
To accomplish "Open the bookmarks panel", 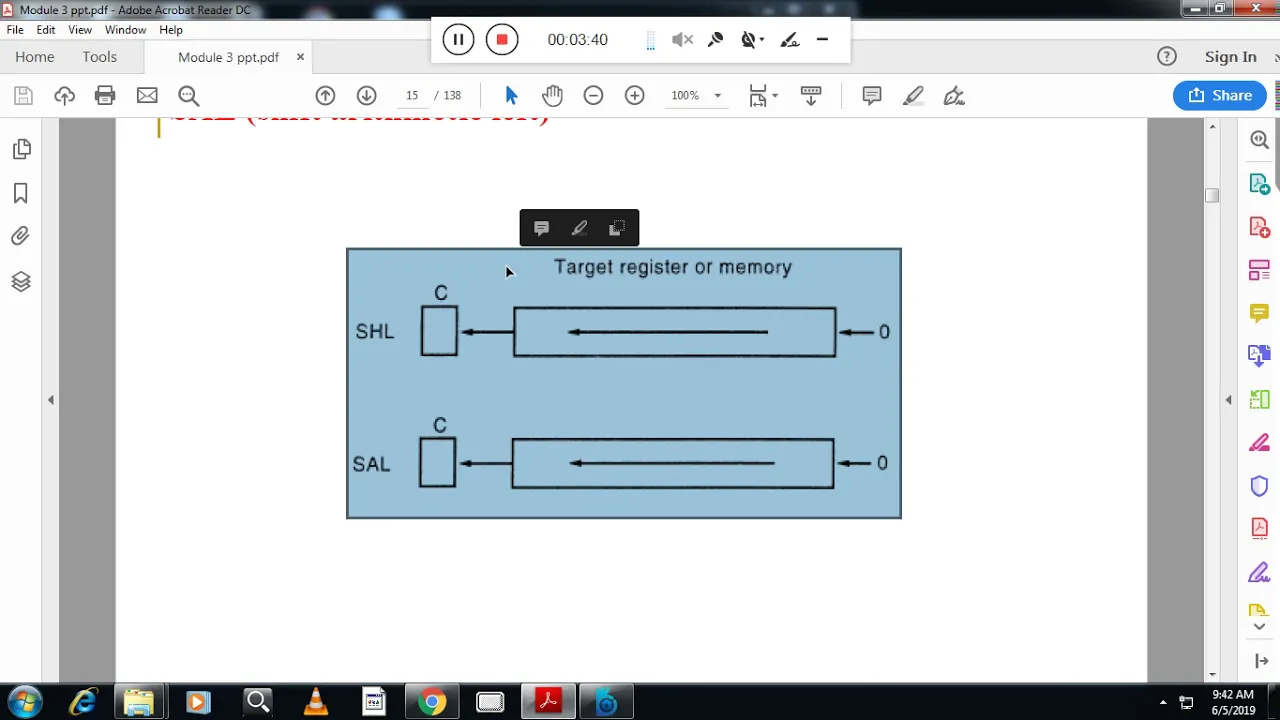I will 21,193.
